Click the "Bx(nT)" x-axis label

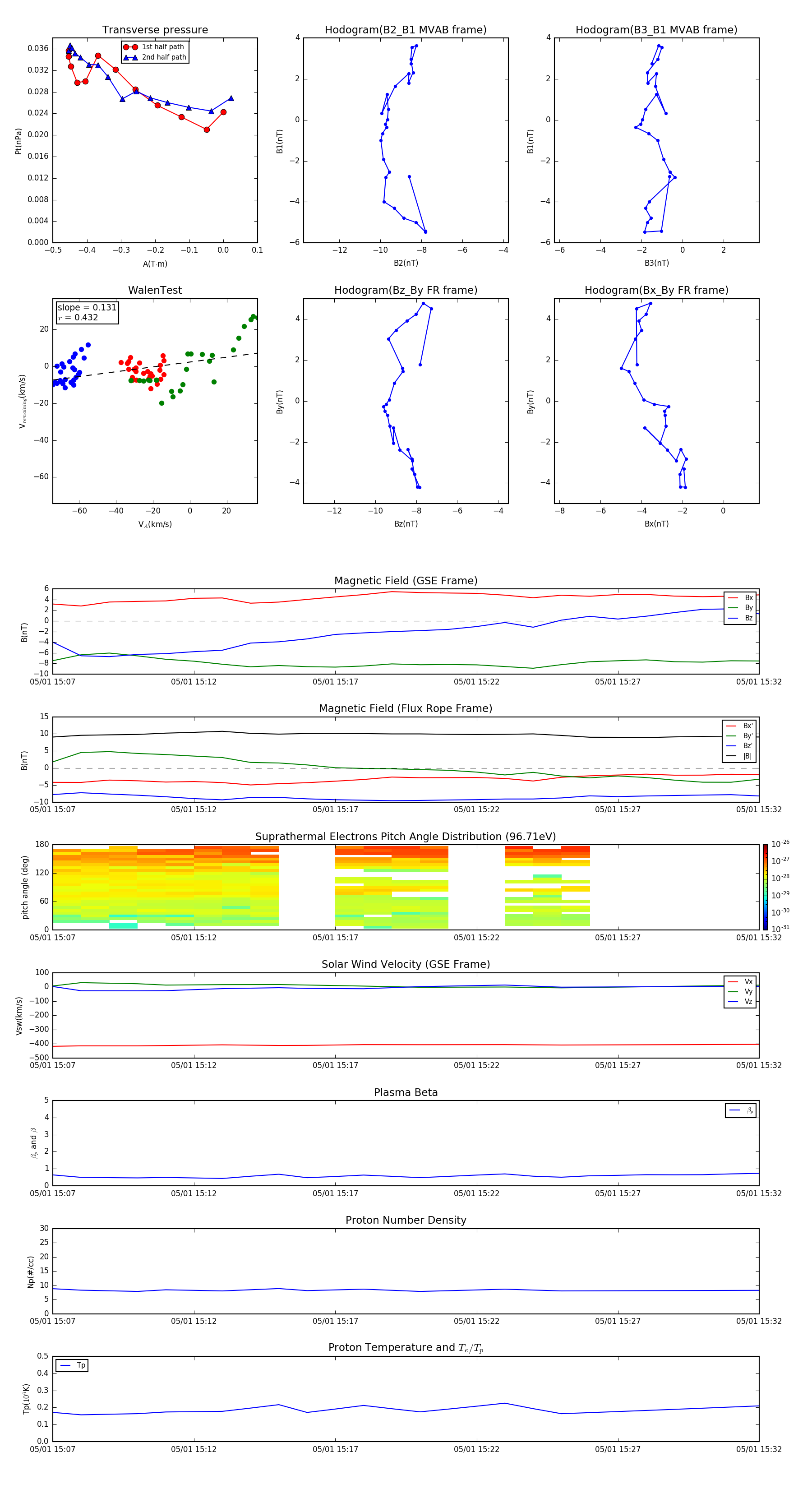(x=656, y=524)
